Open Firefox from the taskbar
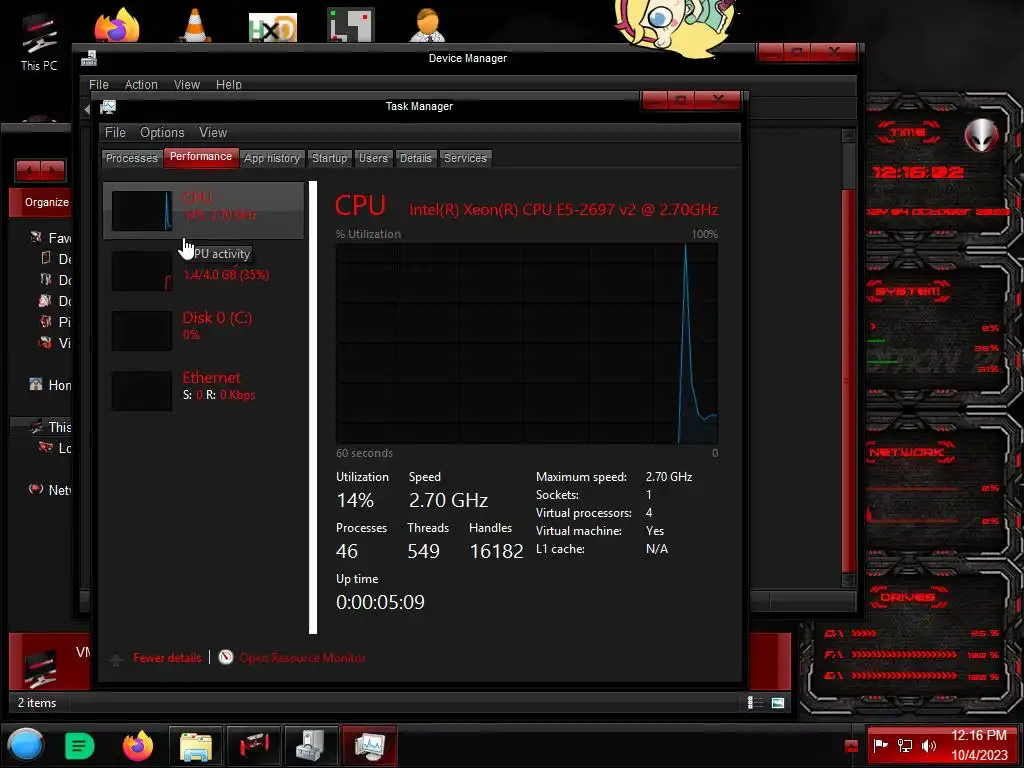Viewport: 1024px width, 768px height. pos(138,746)
